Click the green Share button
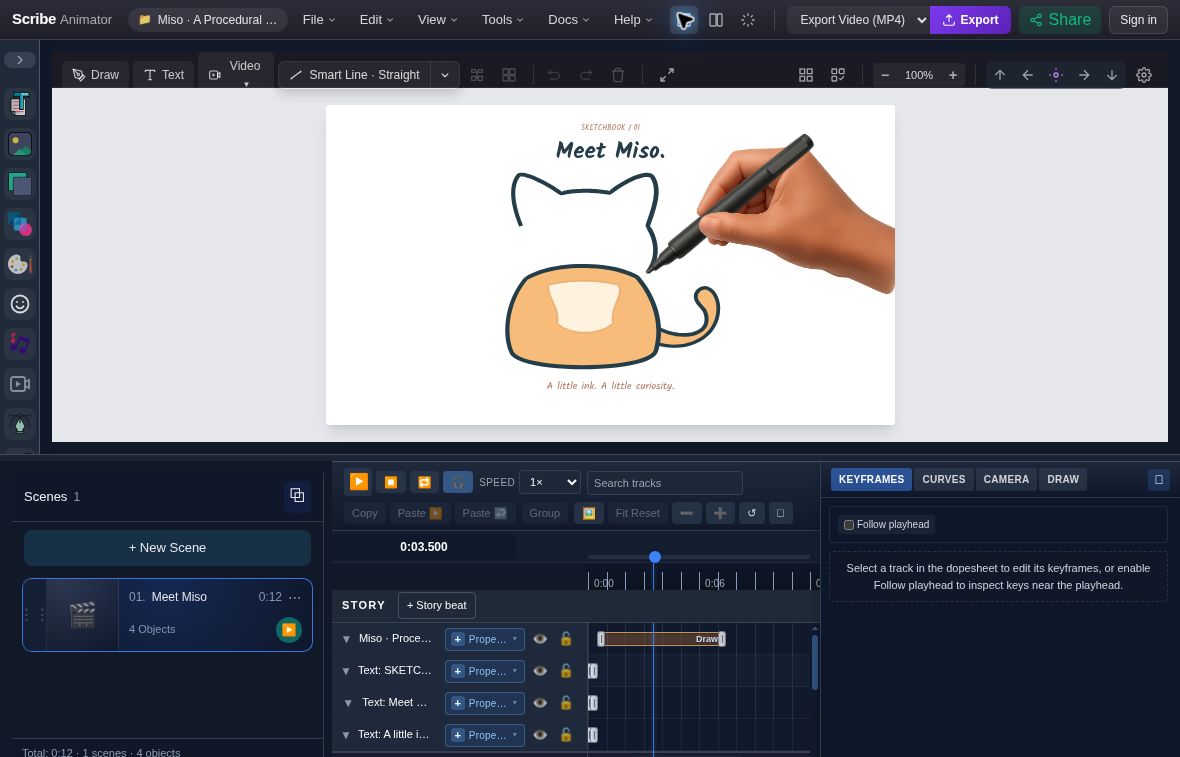 1060,20
